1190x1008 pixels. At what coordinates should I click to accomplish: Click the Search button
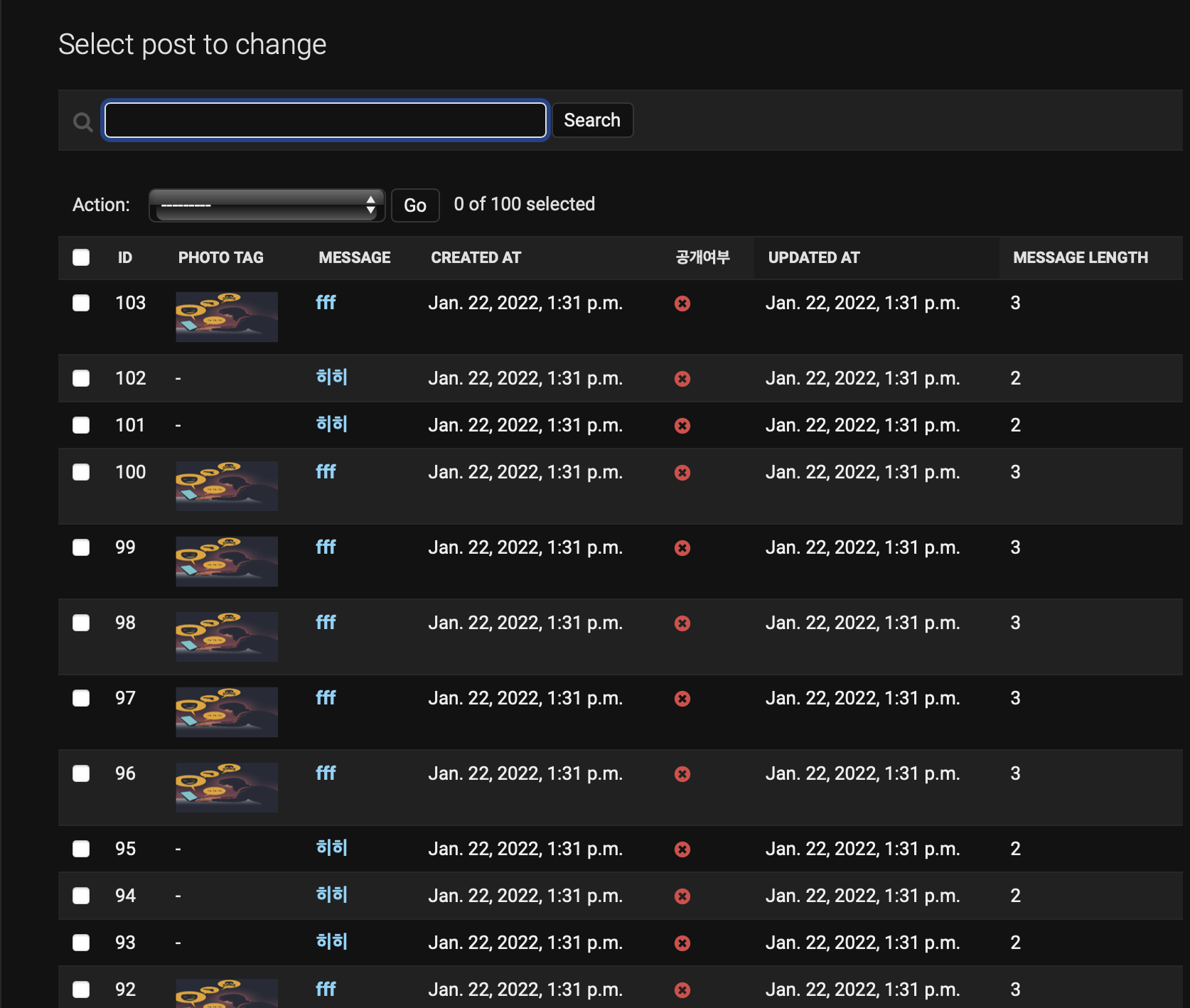592,120
